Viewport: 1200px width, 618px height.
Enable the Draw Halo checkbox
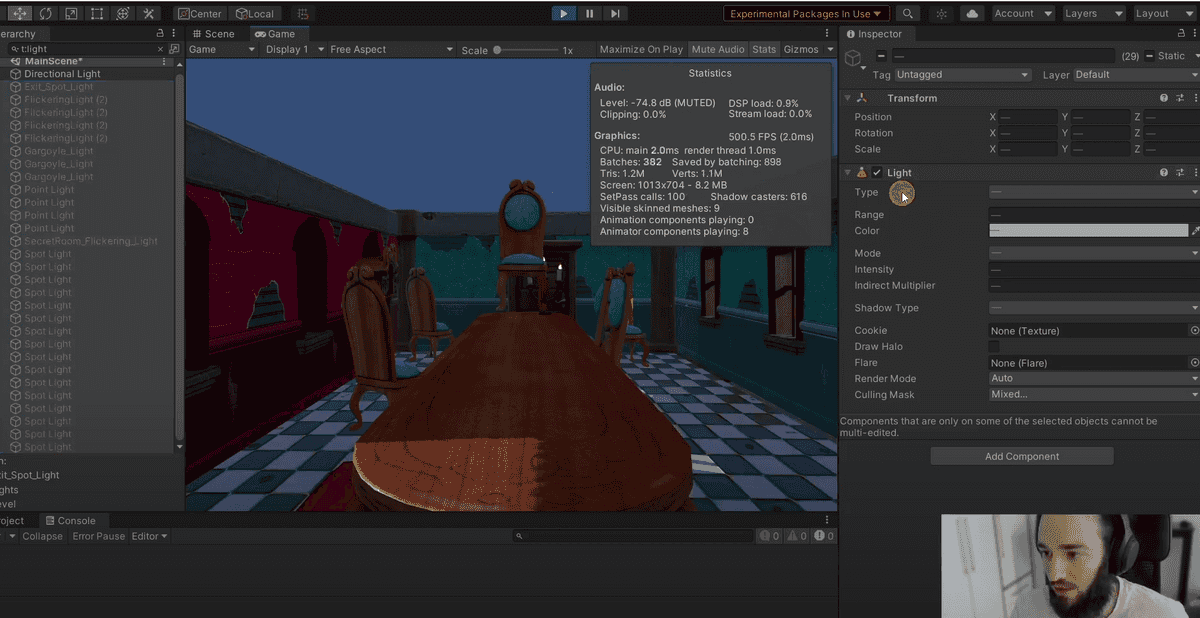[994, 347]
